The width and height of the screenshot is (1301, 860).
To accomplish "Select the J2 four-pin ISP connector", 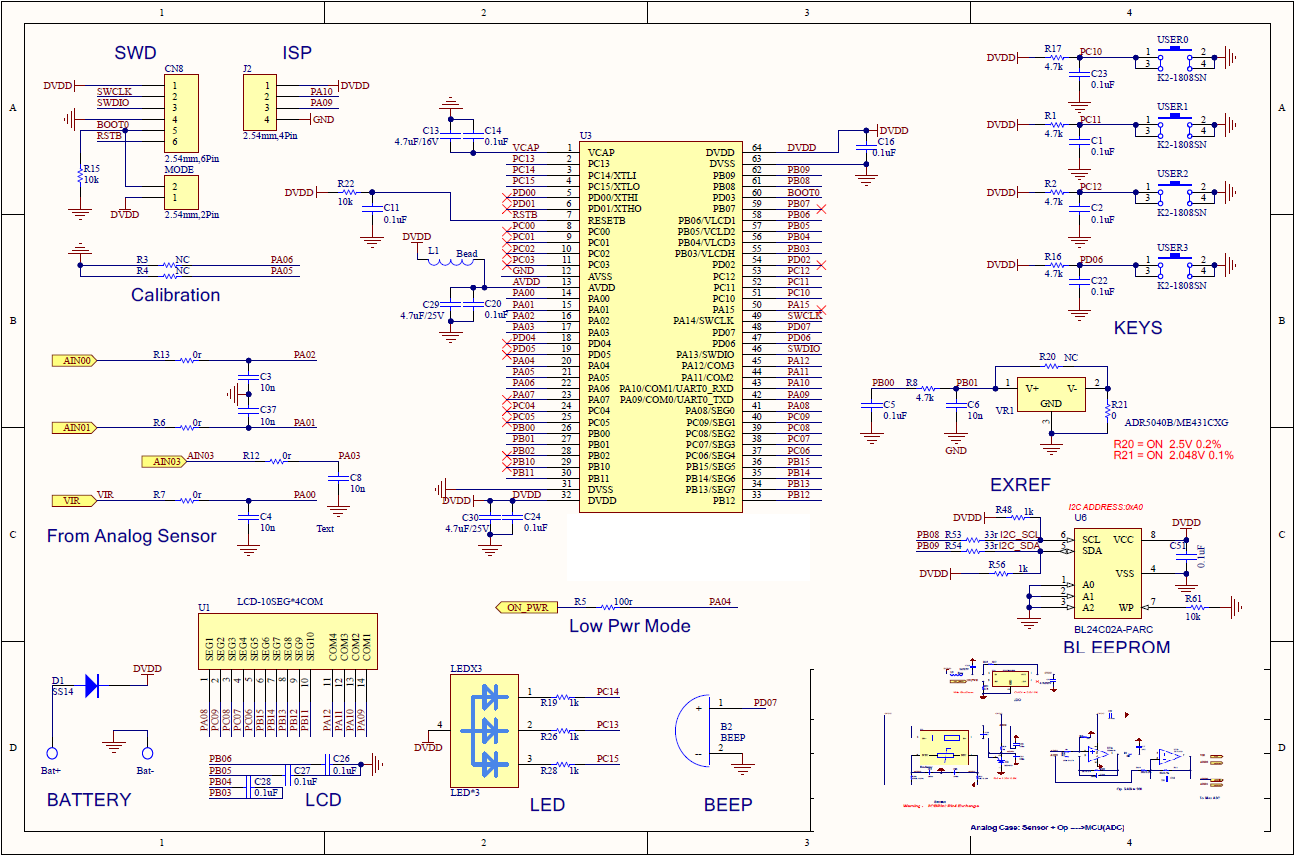I will pyautogui.click(x=260, y=102).
